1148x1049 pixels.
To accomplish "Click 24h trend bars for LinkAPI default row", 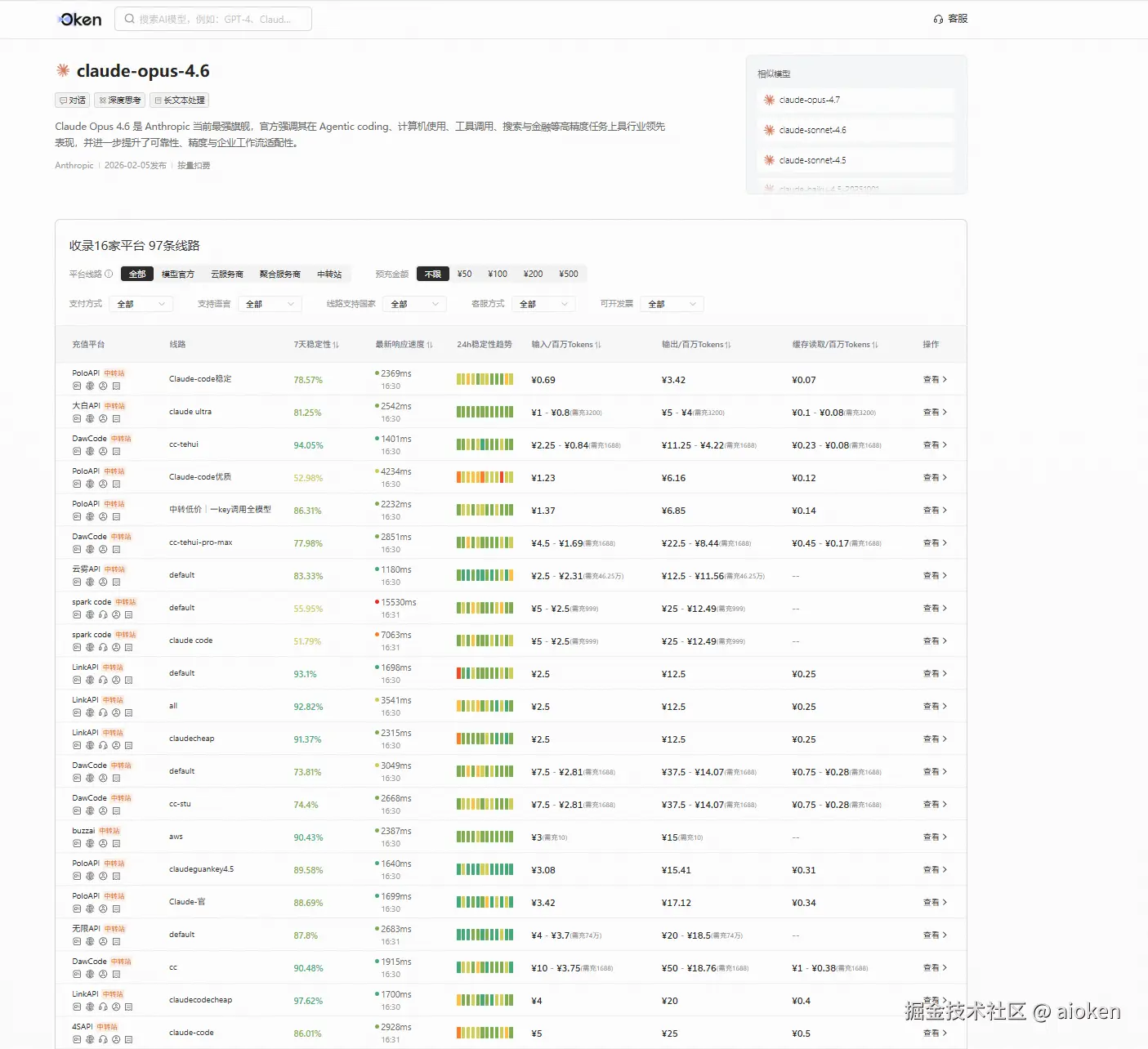I will click(x=485, y=673).
